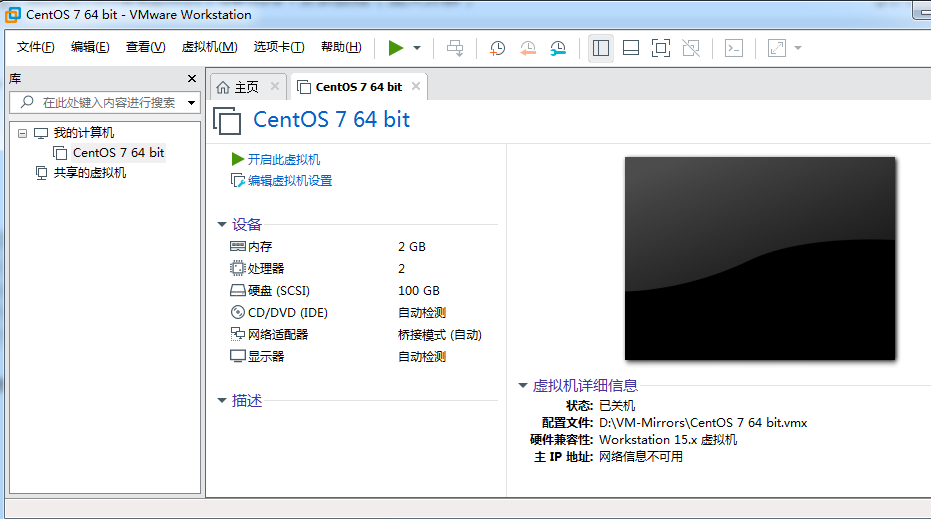Click the virtual machine screen thumbnail
The height and width of the screenshot is (519, 931).
pos(760,258)
